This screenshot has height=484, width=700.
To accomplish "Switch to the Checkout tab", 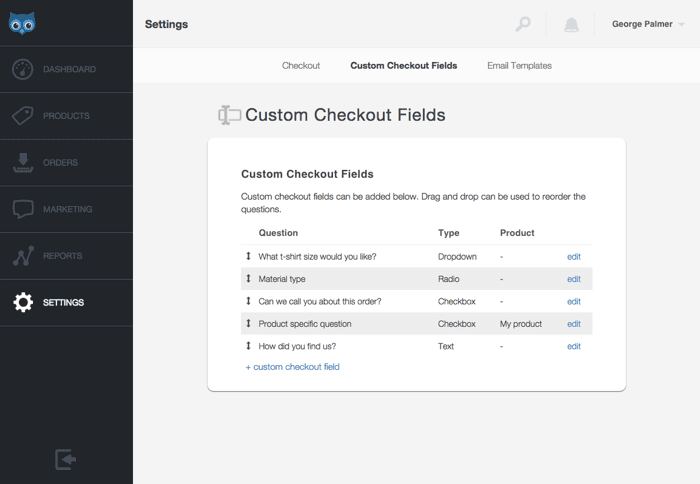I will [301, 66].
